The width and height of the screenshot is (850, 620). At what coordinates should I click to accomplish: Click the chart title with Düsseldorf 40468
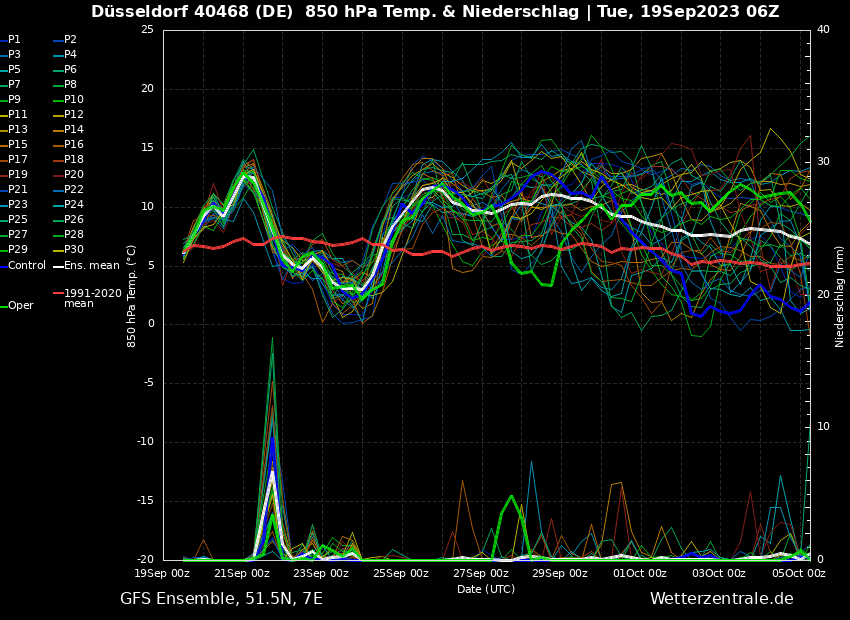coord(435,12)
